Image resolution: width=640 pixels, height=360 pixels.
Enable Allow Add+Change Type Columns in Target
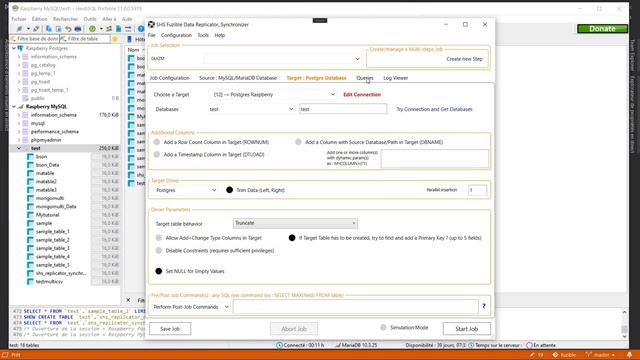click(x=159, y=238)
